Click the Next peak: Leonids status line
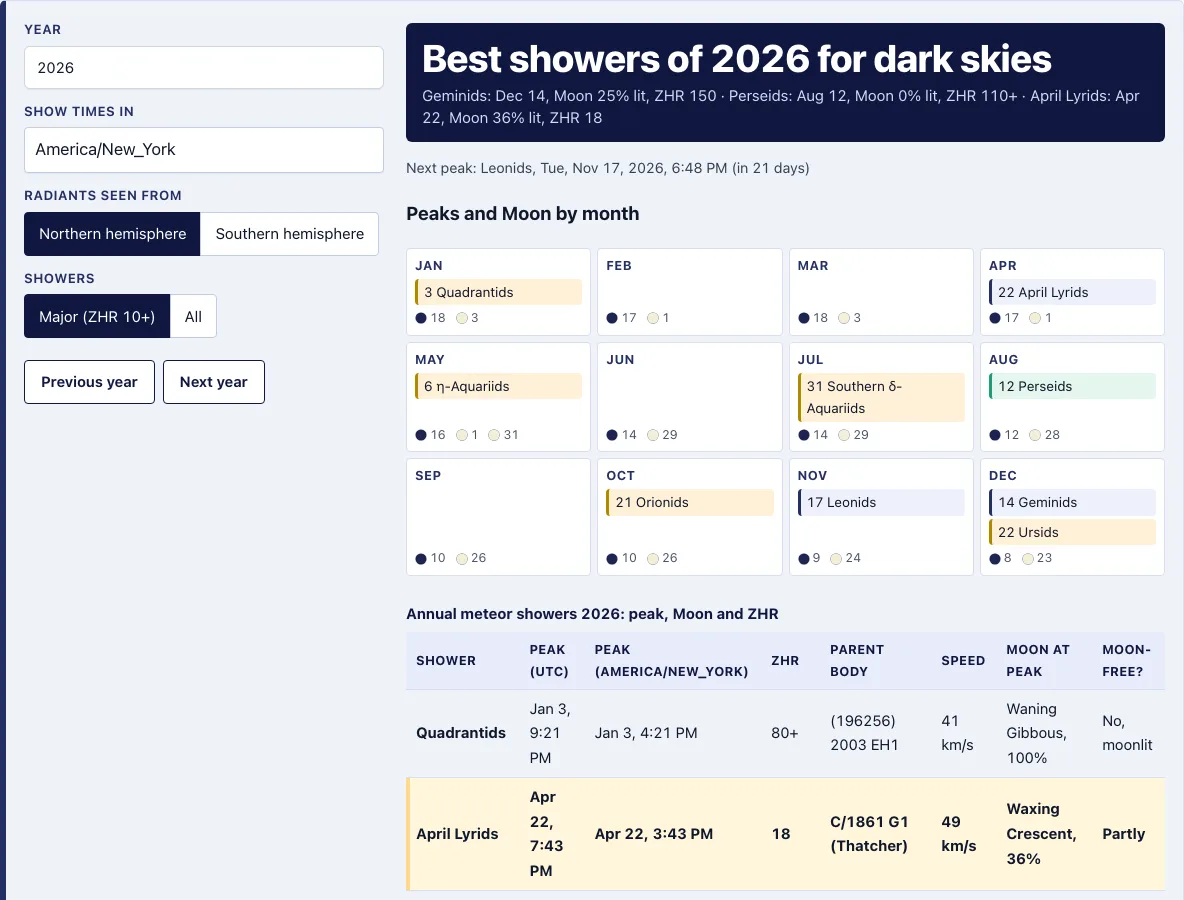Viewport: 1184px width, 900px height. pos(608,168)
